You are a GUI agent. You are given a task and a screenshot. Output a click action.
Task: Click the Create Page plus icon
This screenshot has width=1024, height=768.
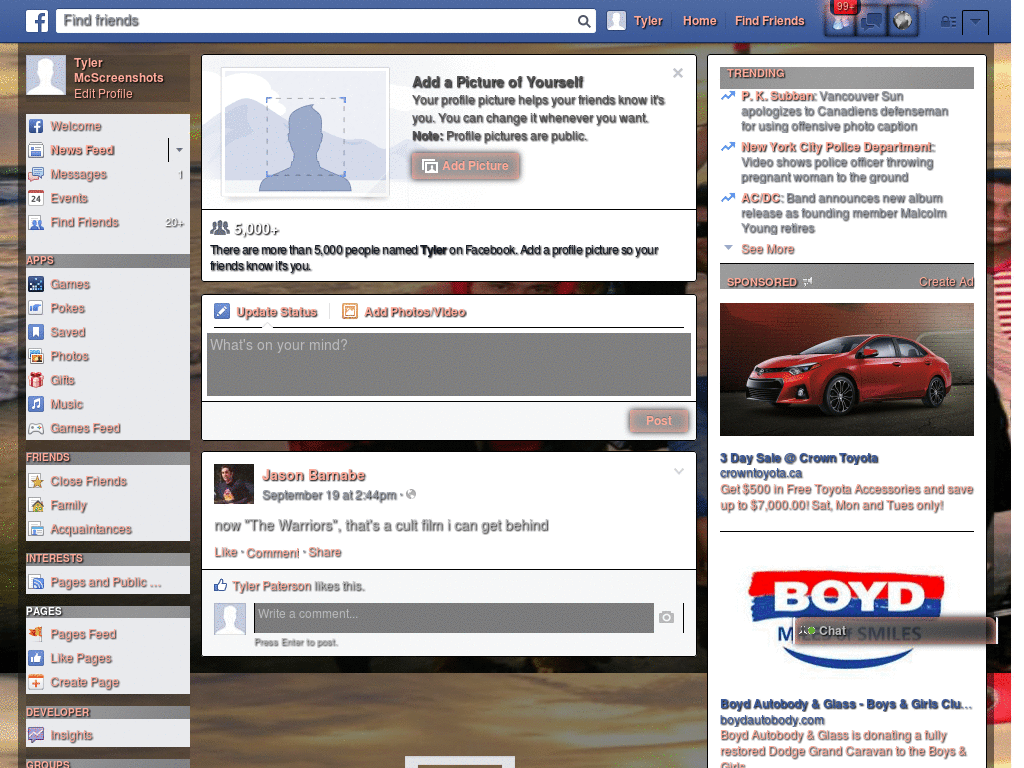click(x=36, y=682)
